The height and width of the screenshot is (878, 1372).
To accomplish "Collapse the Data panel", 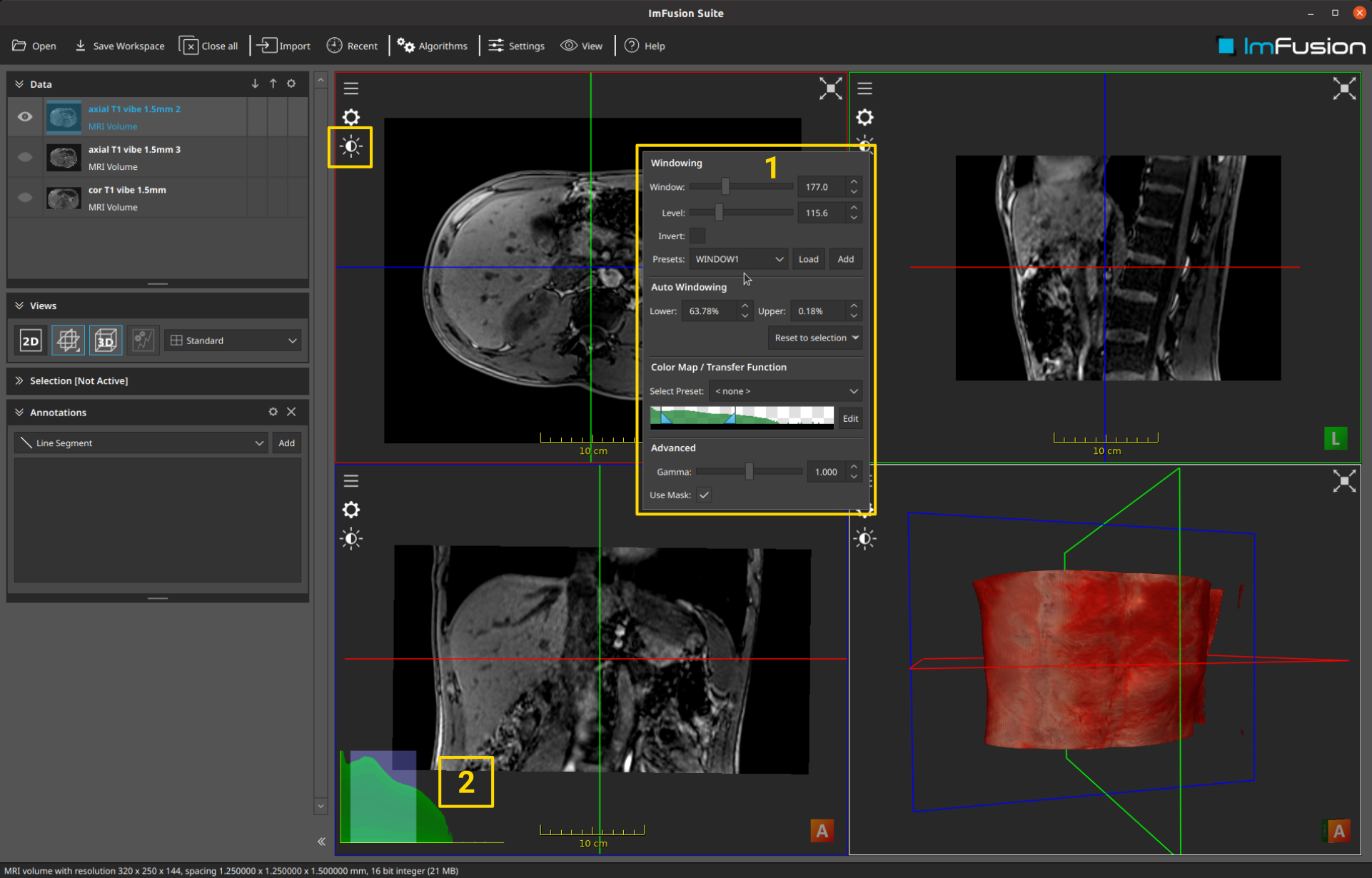I will click(x=19, y=84).
